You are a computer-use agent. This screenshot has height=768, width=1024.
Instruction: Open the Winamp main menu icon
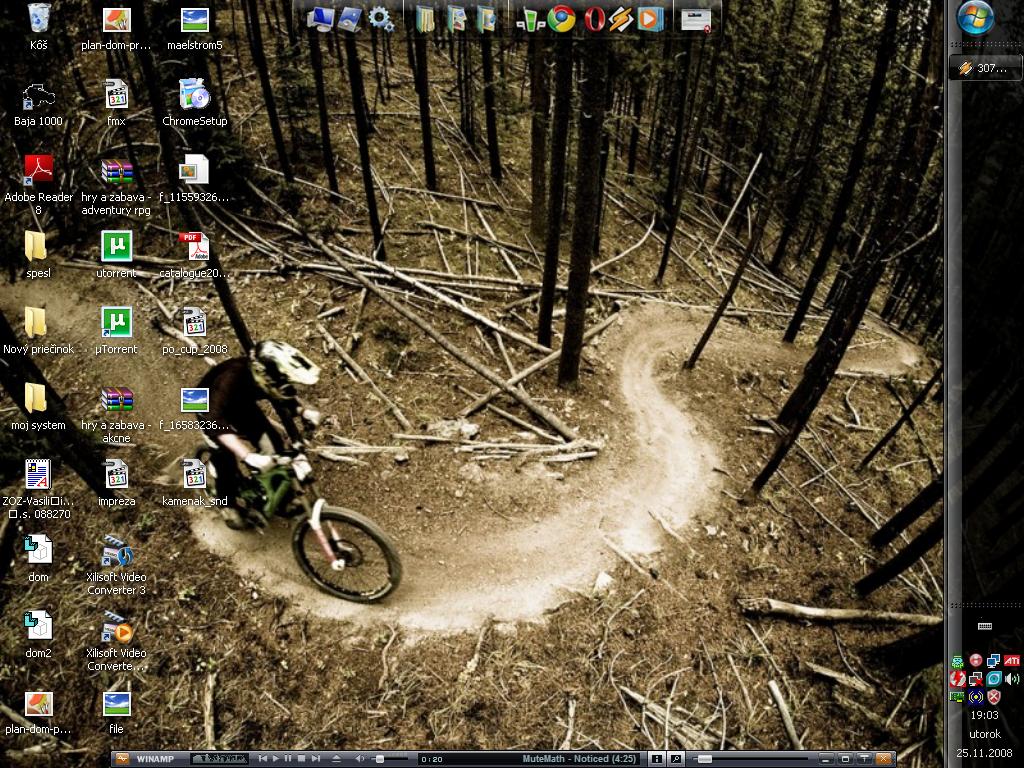pos(122,759)
